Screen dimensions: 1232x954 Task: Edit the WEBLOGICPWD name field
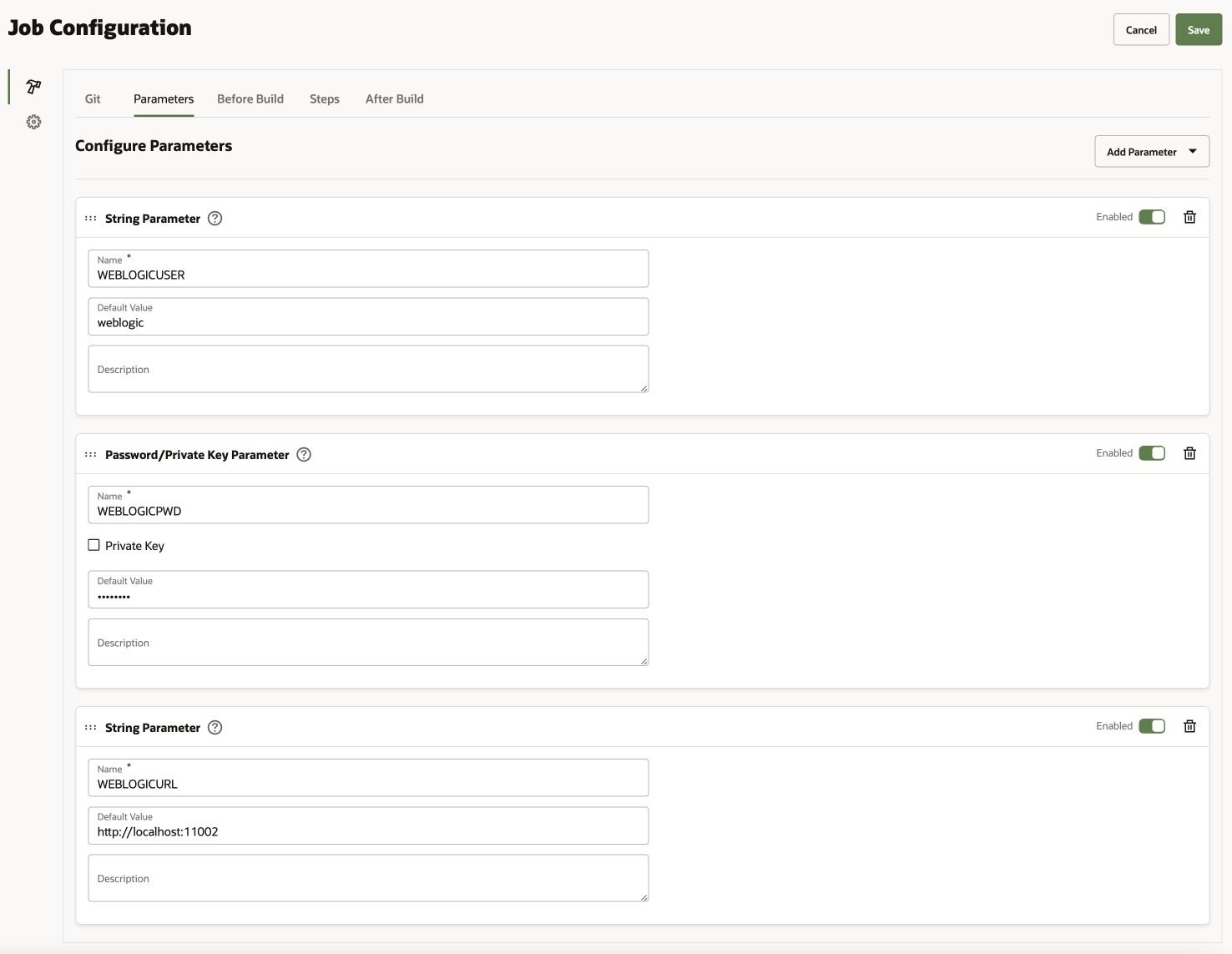[368, 505]
